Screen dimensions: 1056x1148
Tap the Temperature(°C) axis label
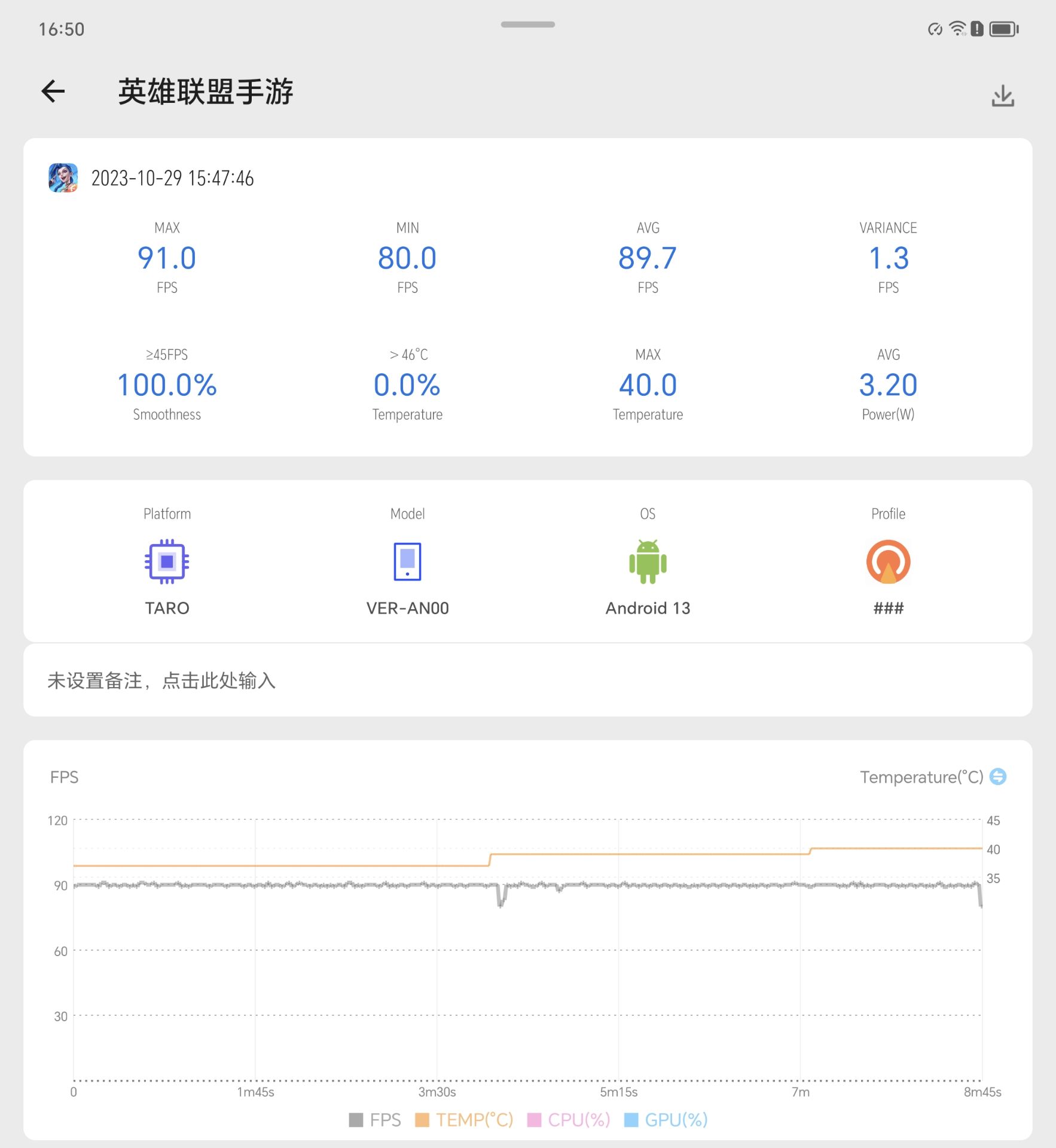click(x=921, y=777)
